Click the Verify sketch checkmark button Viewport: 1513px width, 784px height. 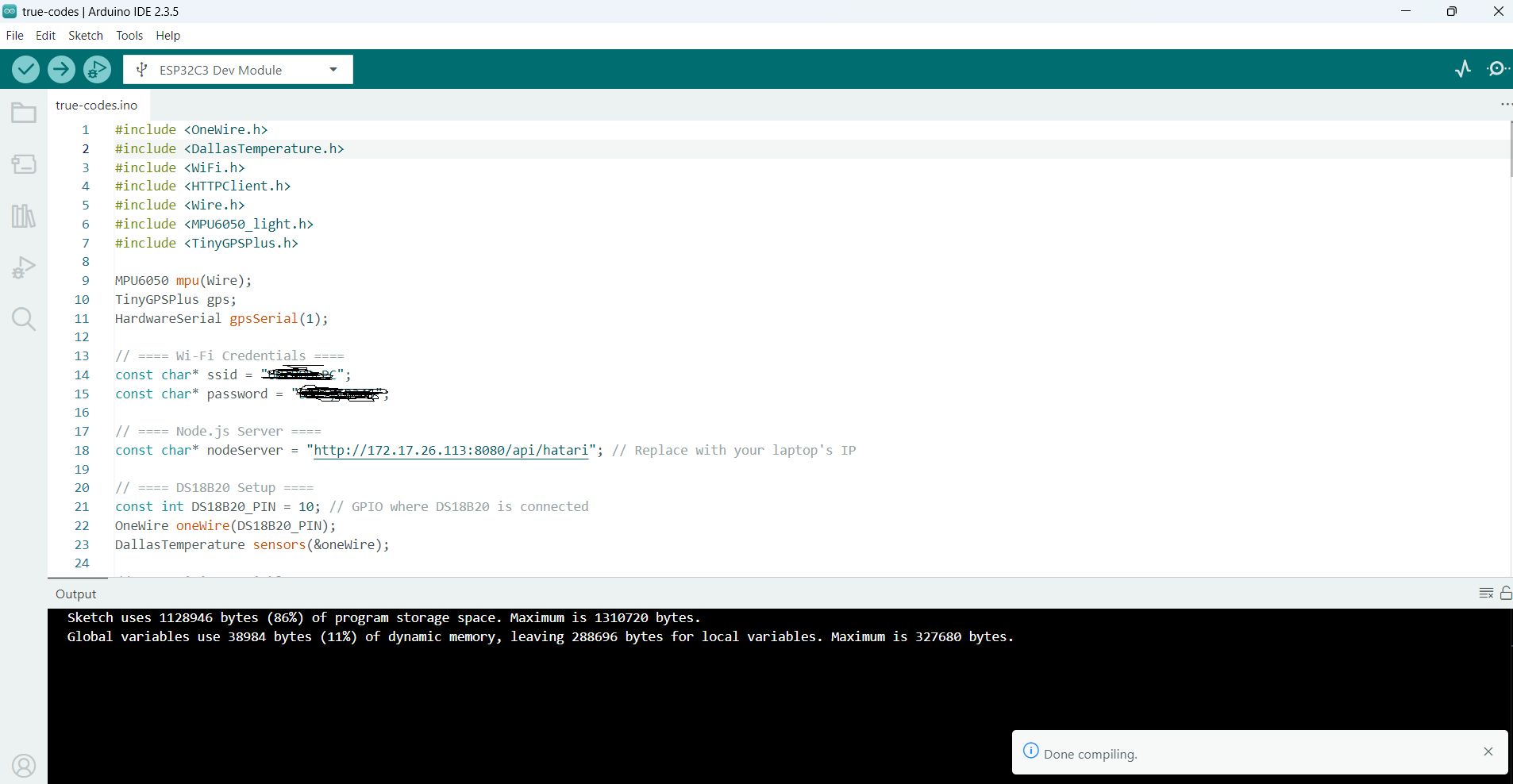(x=26, y=70)
